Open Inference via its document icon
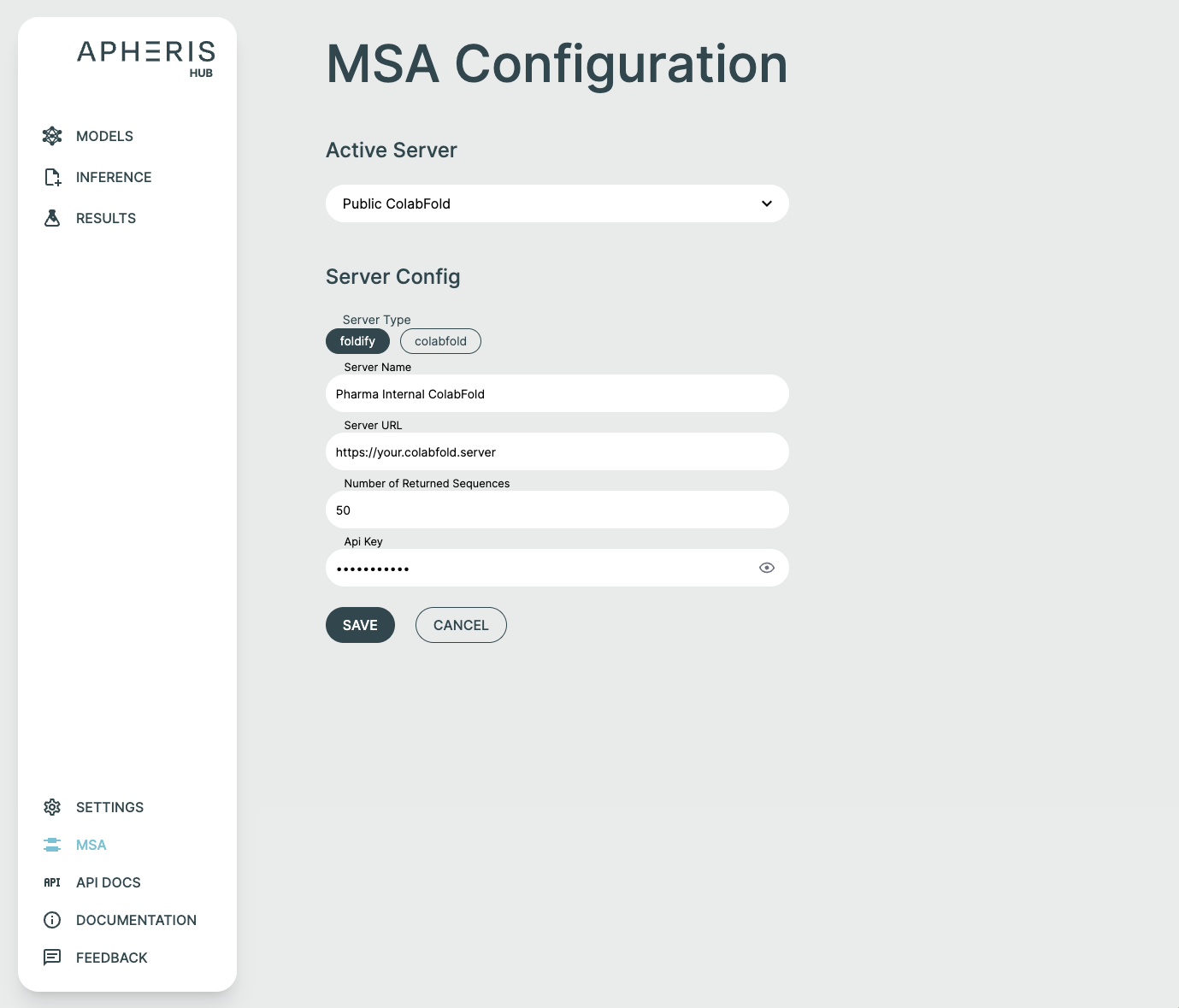The width and height of the screenshot is (1179, 1008). click(x=52, y=176)
